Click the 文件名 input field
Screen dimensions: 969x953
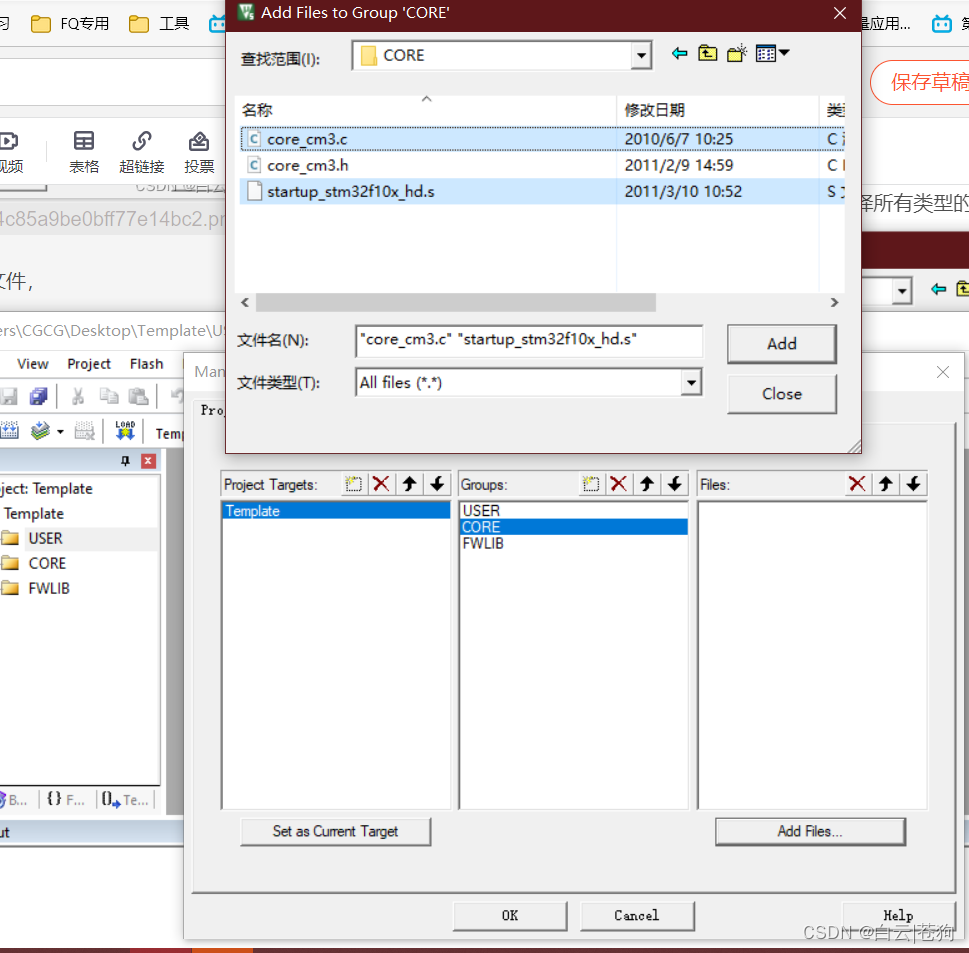(529, 341)
